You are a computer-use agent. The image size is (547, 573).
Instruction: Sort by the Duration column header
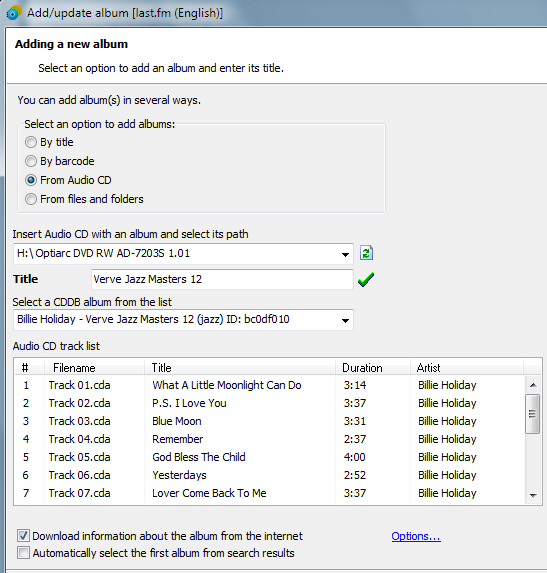pyautogui.click(x=372, y=367)
